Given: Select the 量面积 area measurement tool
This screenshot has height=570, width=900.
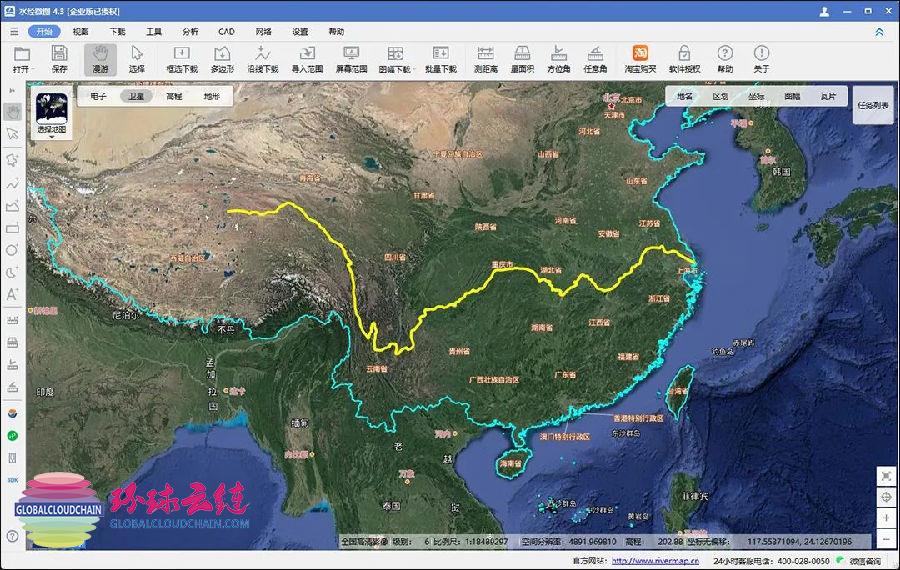Looking at the screenshot, I should pos(521,59).
